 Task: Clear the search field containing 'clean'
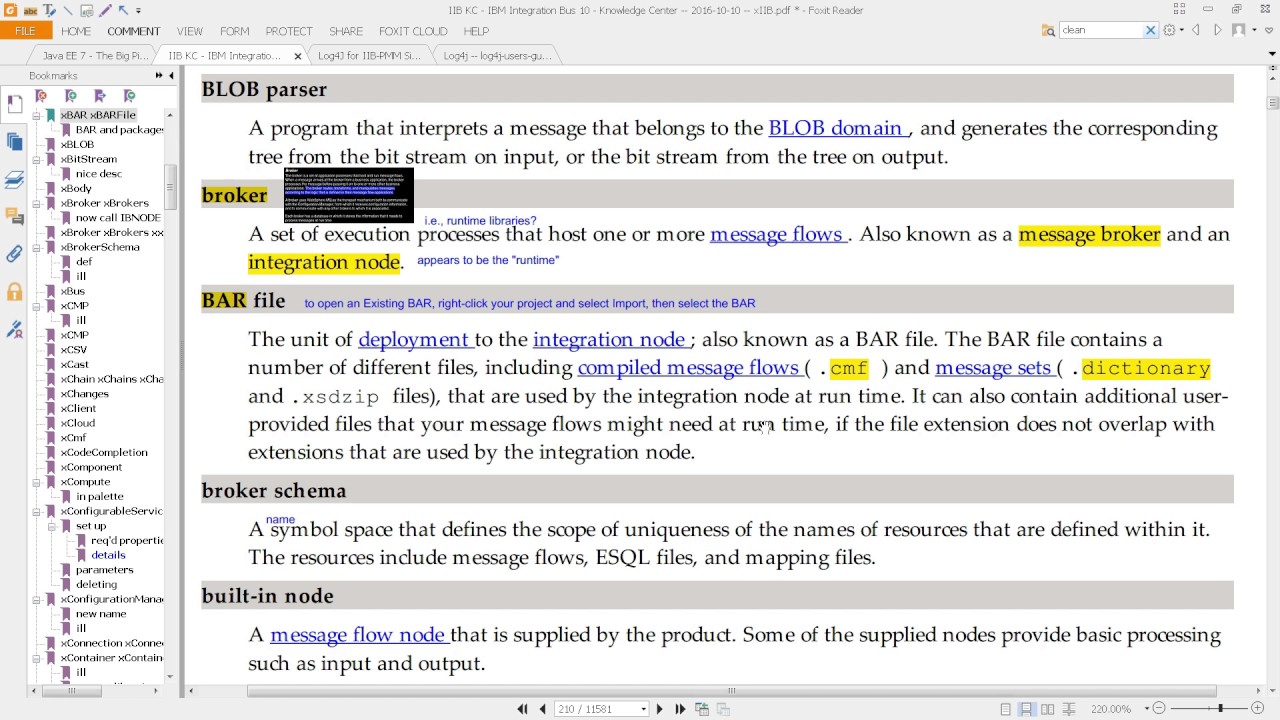pyautogui.click(x=1150, y=30)
